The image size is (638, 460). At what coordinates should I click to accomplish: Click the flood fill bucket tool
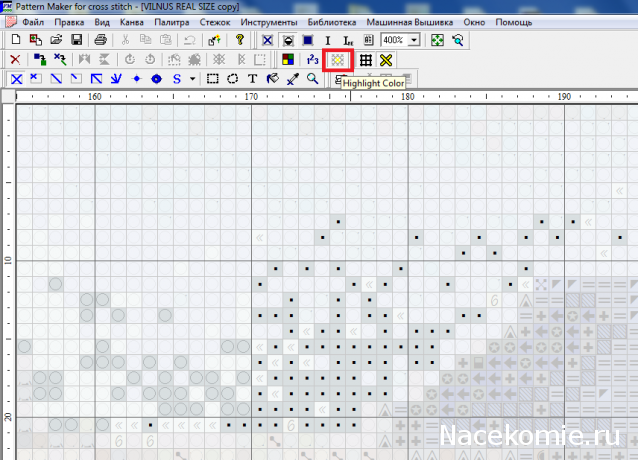click(272, 78)
